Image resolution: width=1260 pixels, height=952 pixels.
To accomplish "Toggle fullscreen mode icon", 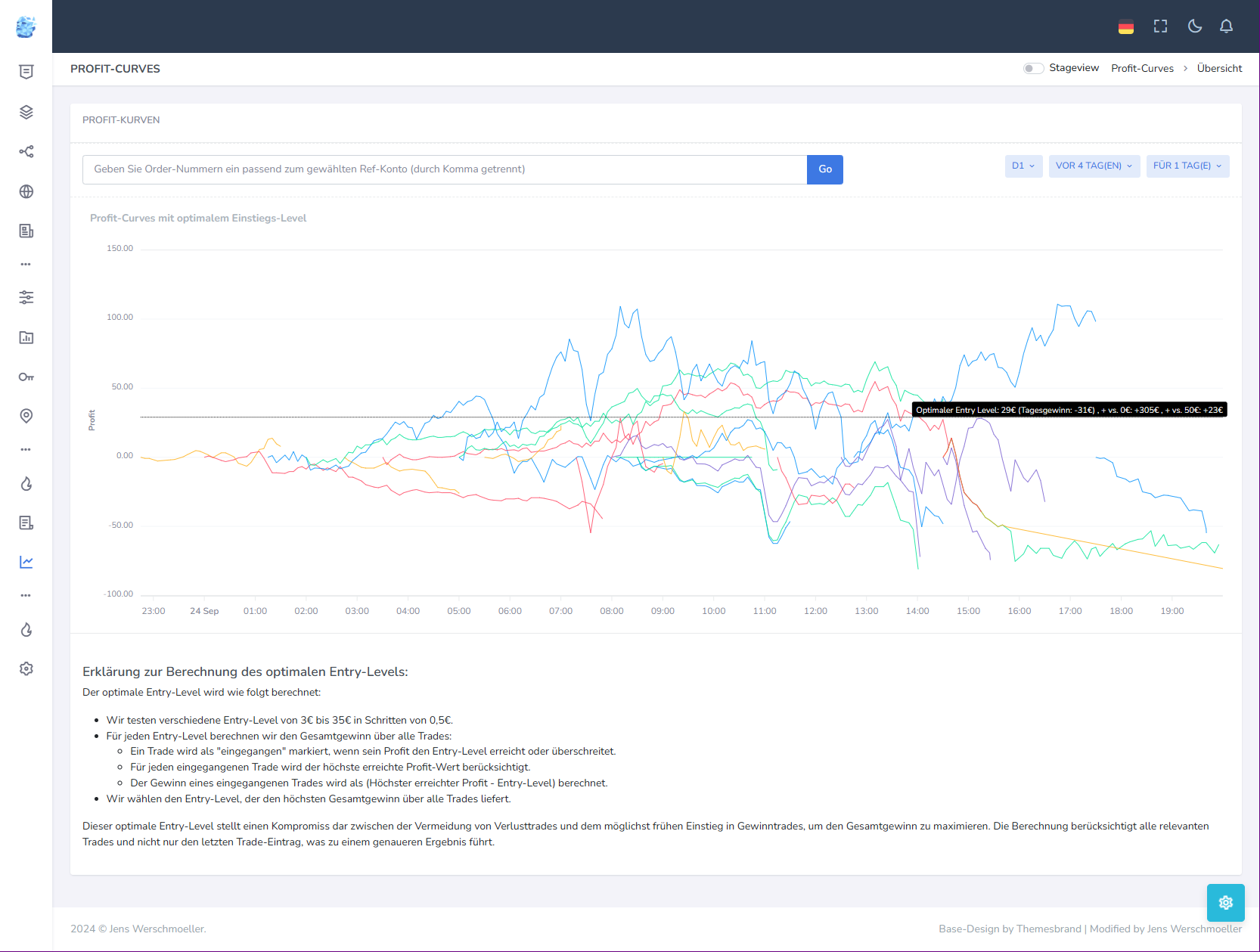I will (1160, 26).
